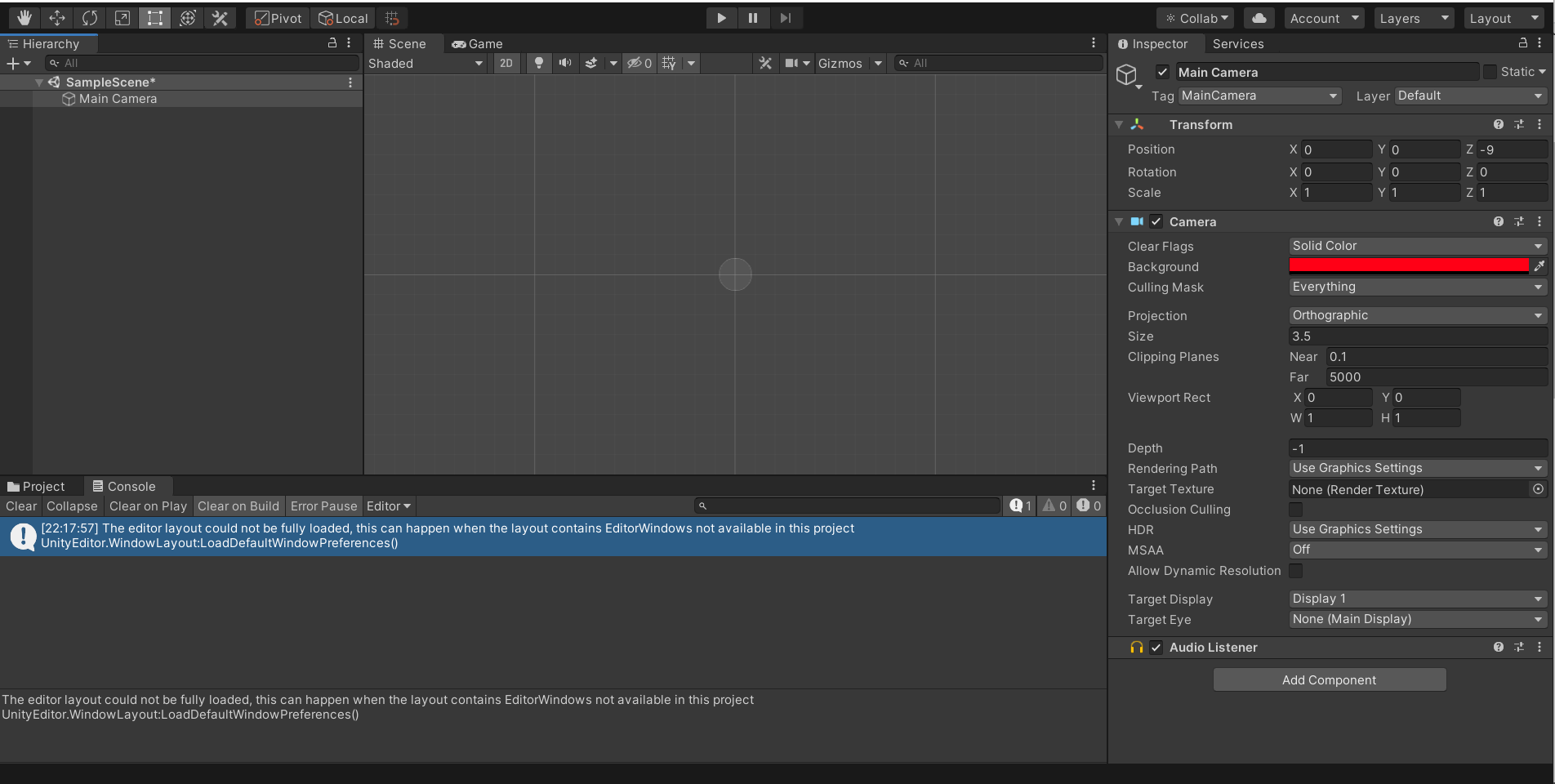Select the Hand tool in toolbar
Viewport: 1555px width, 784px height.
click(25, 18)
